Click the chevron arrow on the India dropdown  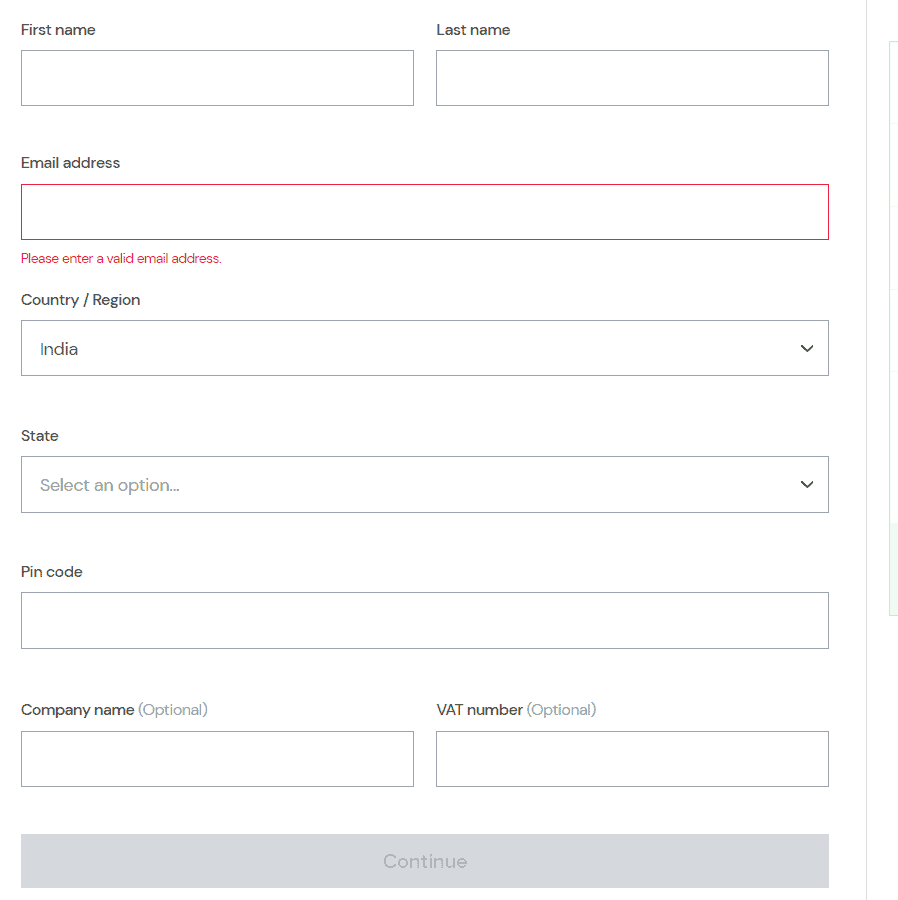[807, 348]
